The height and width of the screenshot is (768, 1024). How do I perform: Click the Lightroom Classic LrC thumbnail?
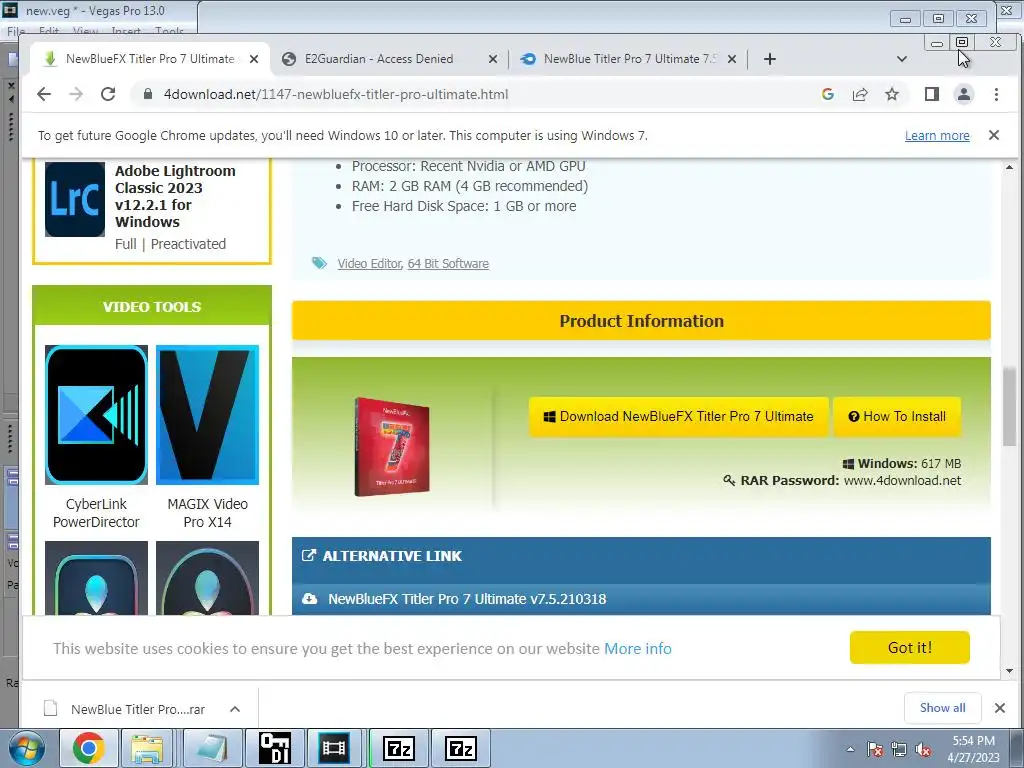pyautogui.click(x=74, y=199)
